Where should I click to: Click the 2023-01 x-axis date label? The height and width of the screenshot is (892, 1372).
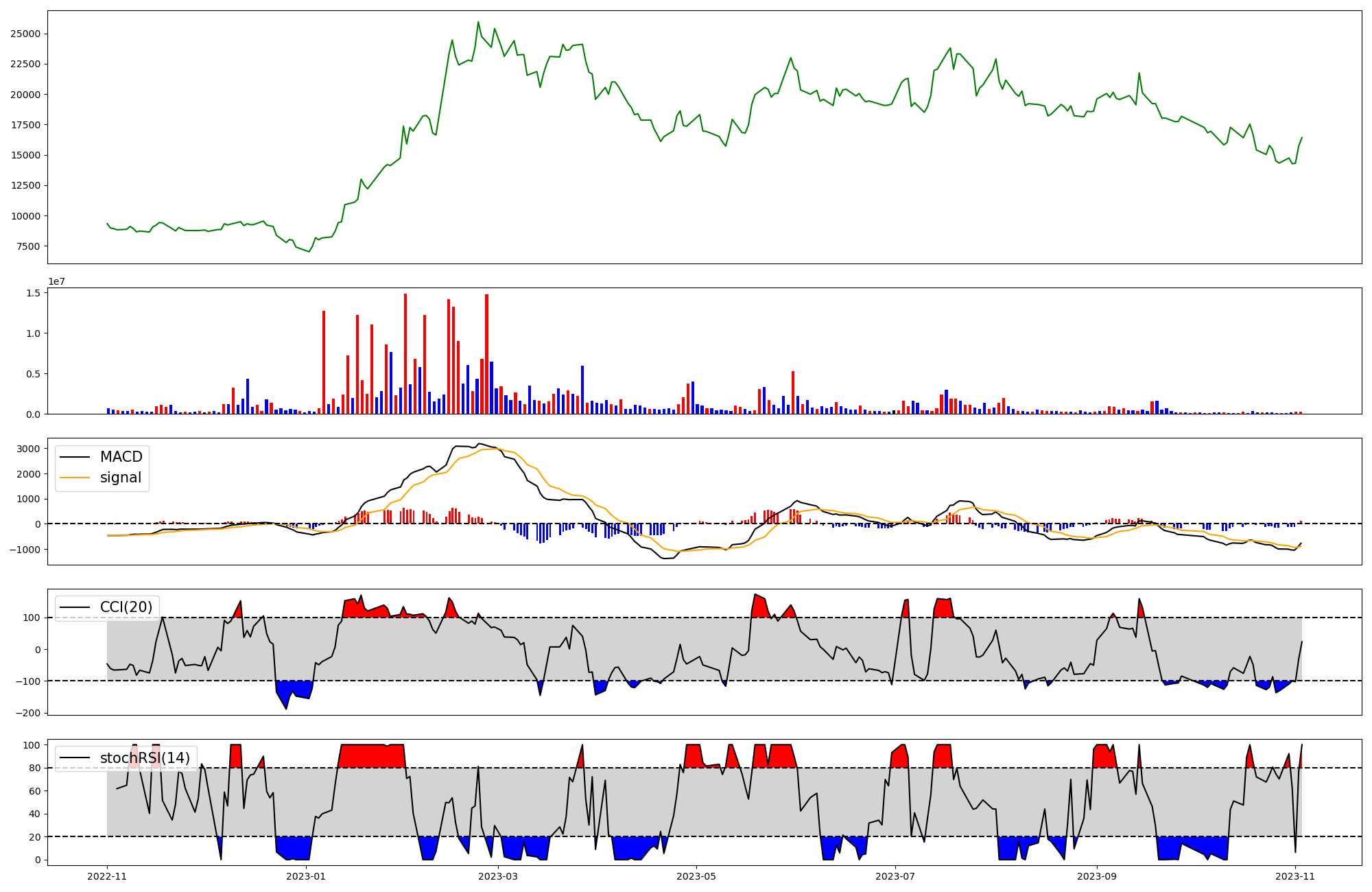click(x=306, y=876)
